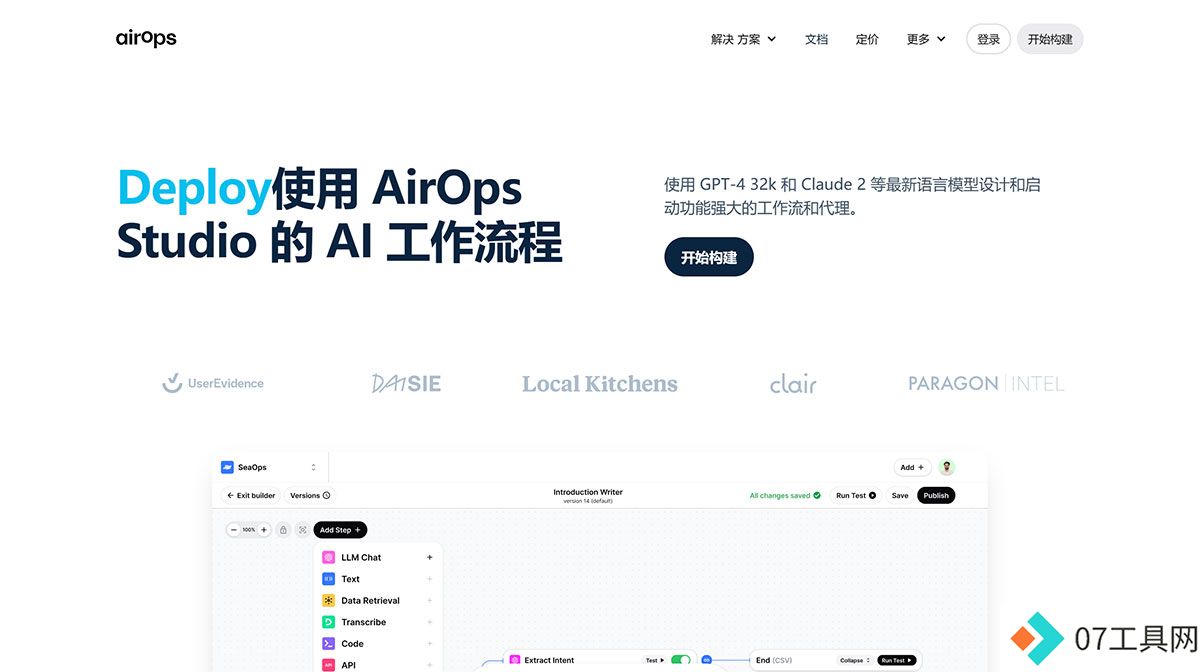1200x672 pixels.
Task: Click the canvas lock icon
Action: tap(283, 530)
